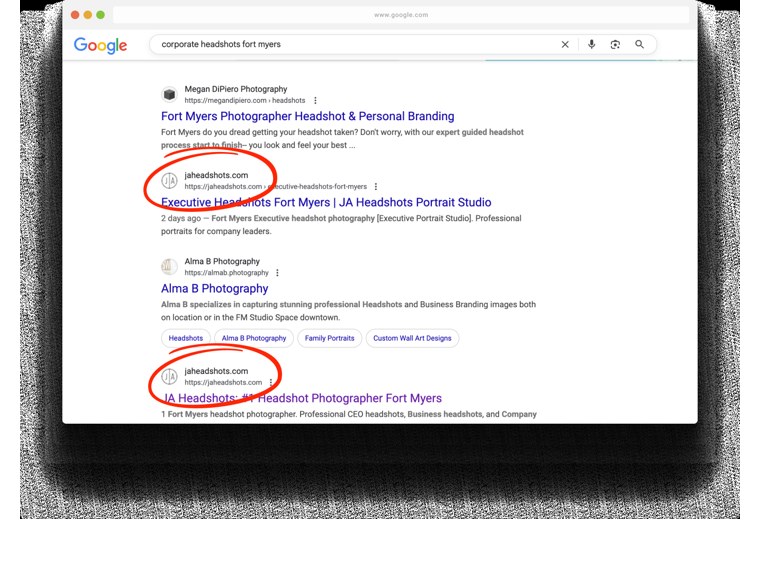Open more options for executive-headshots-fort-myers result
The image size is (760, 580).
376,187
